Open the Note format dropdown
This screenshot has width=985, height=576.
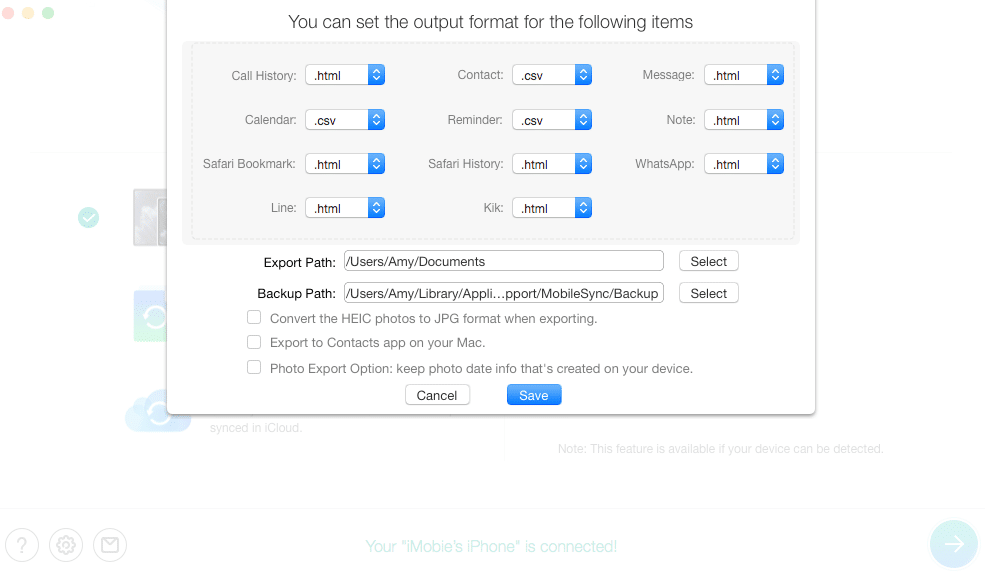click(x=744, y=120)
